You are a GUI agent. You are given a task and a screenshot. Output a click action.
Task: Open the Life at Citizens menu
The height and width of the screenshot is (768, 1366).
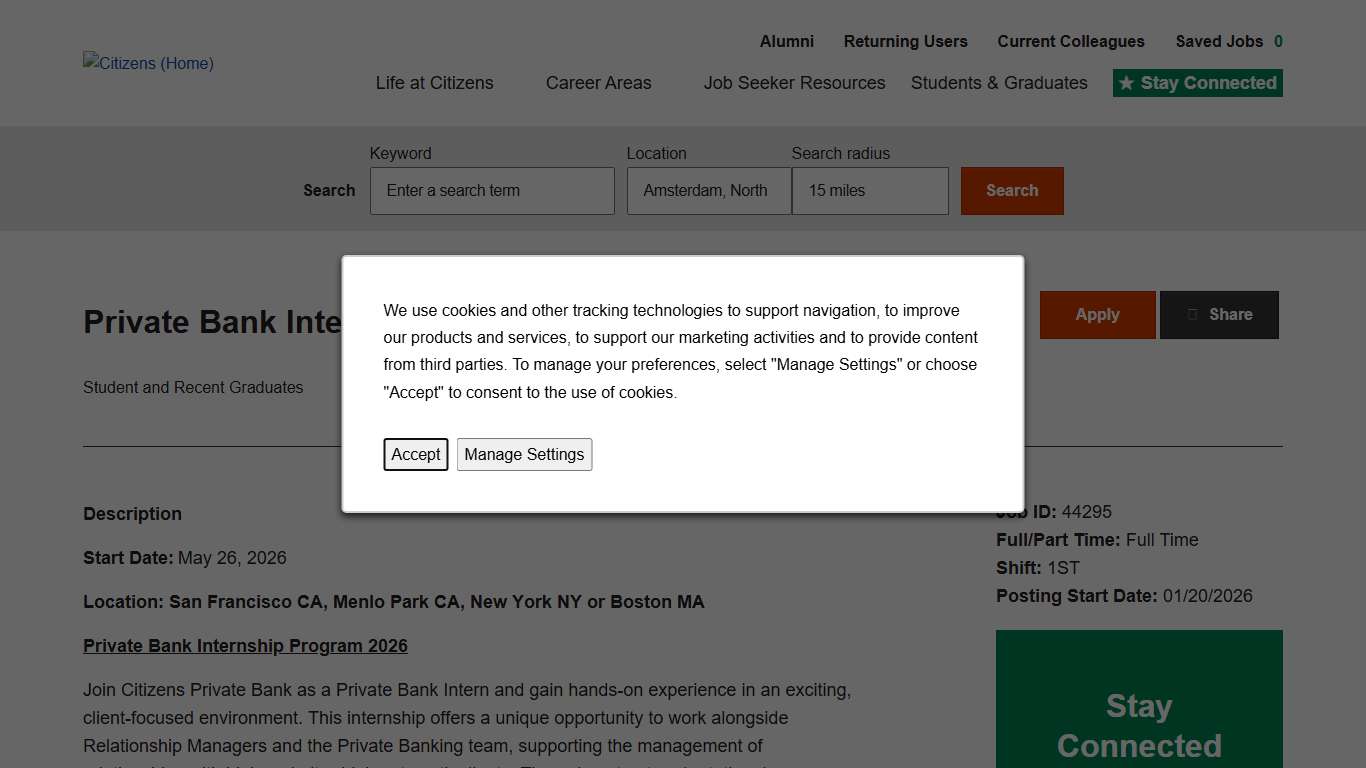point(434,83)
